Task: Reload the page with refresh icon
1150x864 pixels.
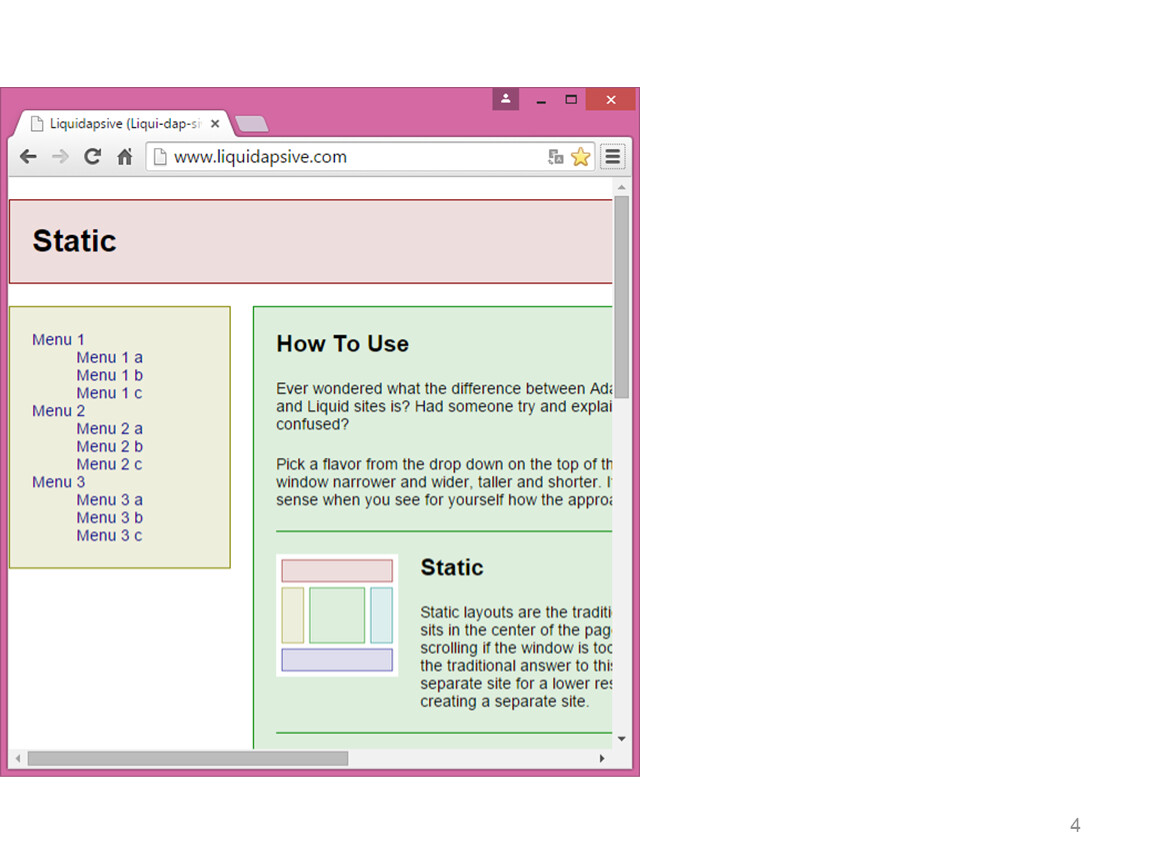Action: [92, 157]
